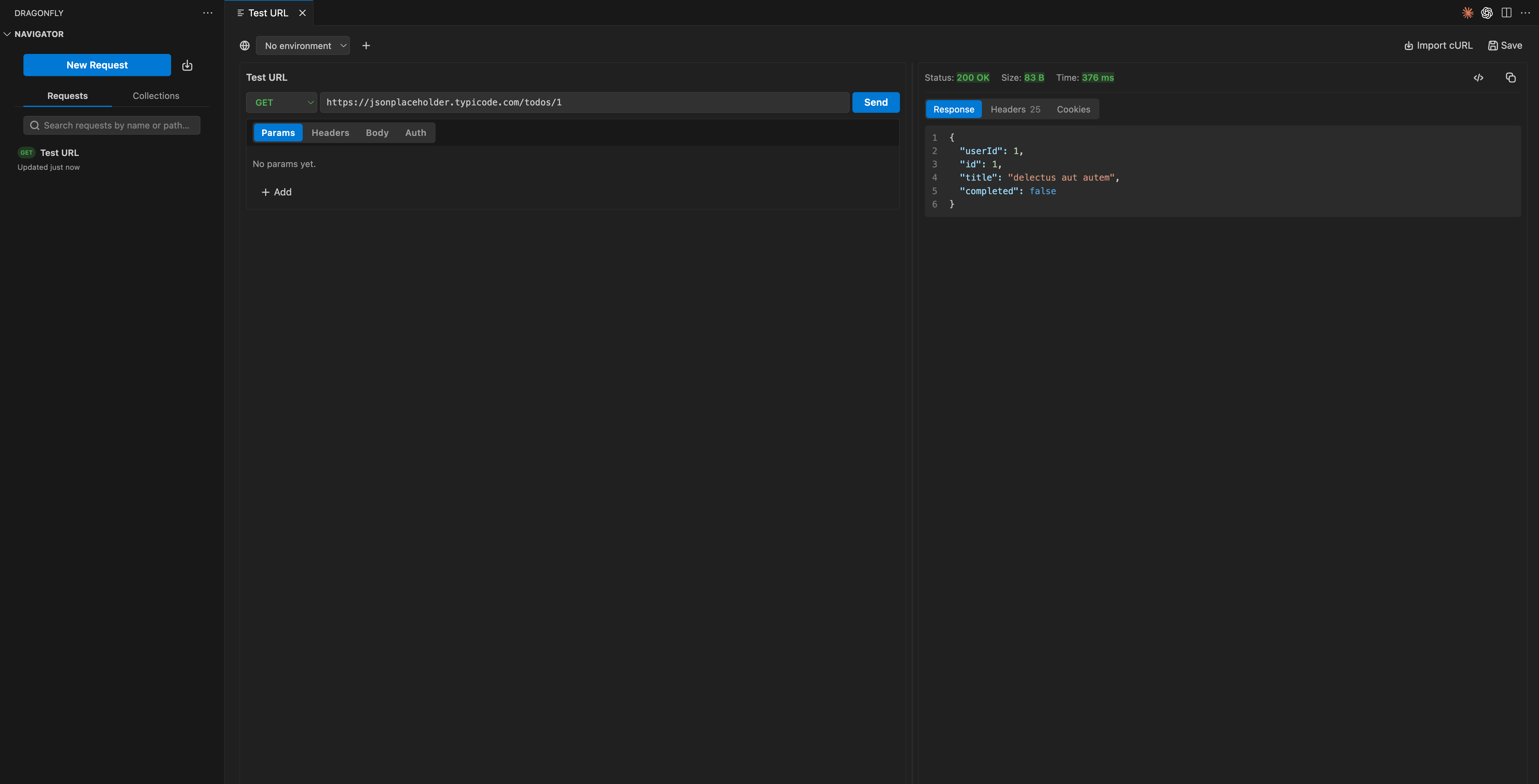
Task: Open the GET method dropdown
Action: tap(281, 102)
